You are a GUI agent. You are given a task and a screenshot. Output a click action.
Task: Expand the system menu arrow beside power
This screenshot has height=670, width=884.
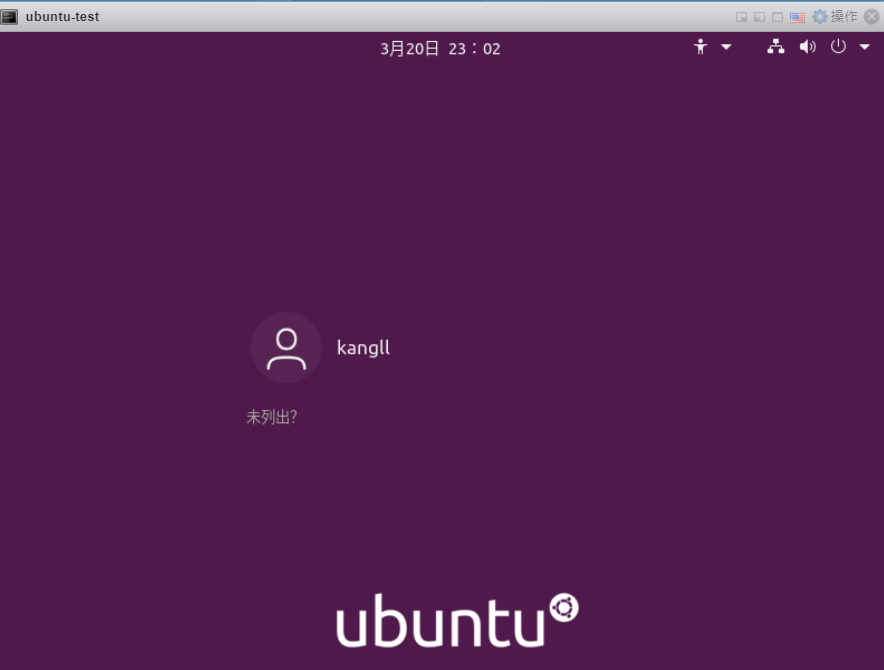coord(864,47)
